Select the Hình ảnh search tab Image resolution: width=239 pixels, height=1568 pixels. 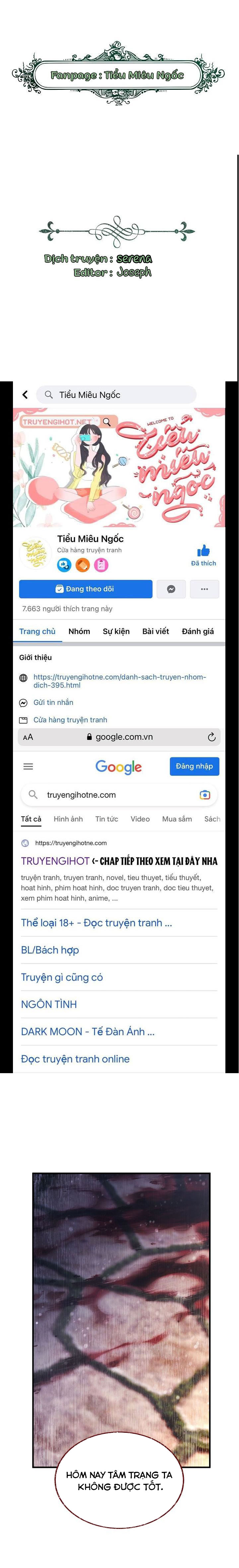pyautogui.click(x=68, y=819)
